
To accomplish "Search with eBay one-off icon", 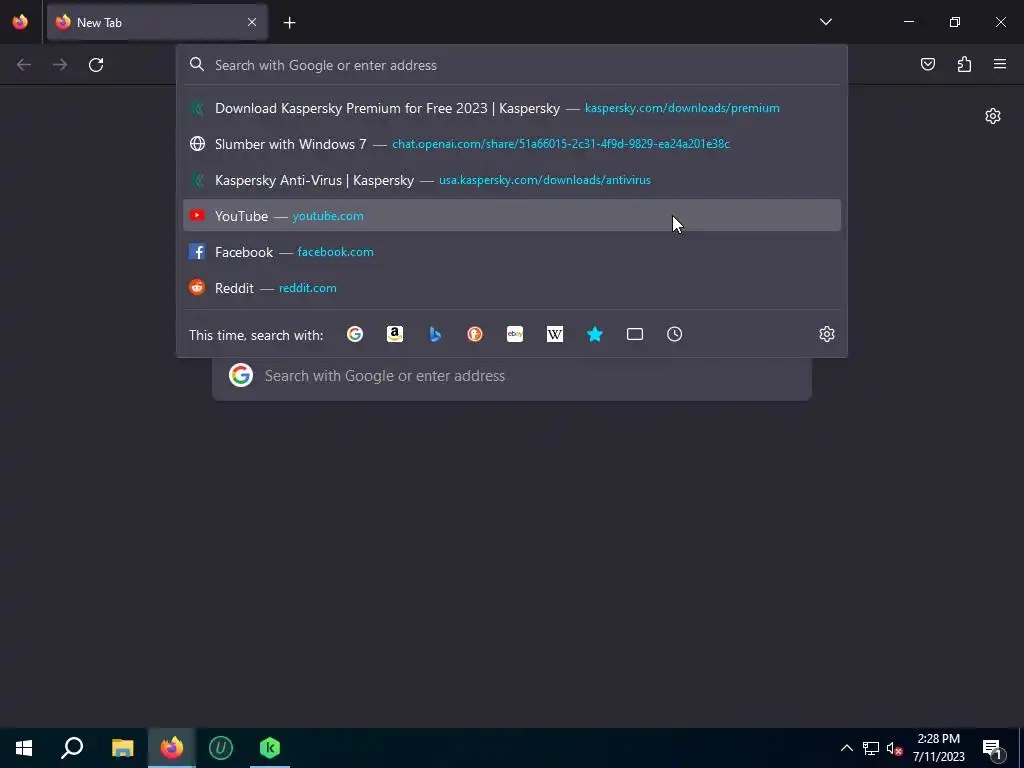I will pos(515,334).
